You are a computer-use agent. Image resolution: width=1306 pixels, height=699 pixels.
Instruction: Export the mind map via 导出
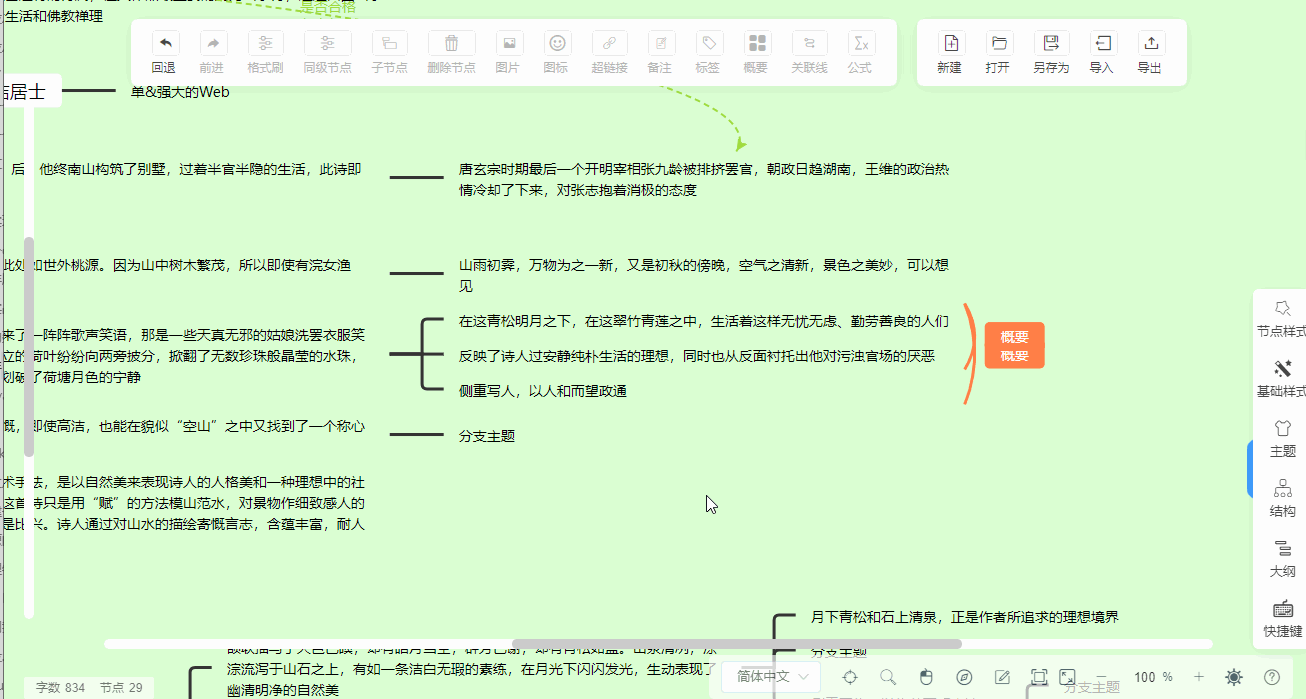pos(1150,52)
